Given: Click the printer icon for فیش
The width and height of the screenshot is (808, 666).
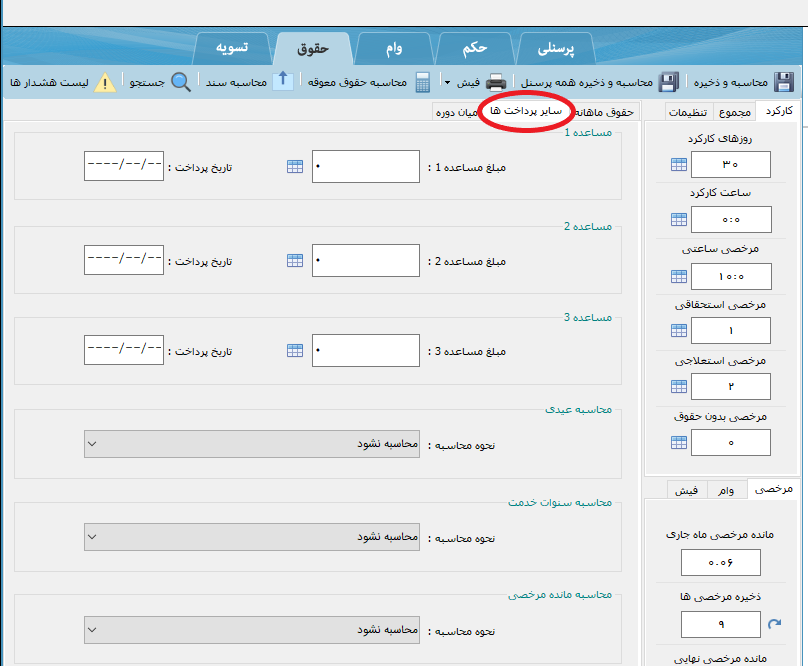Looking at the screenshot, I should 496,82.
